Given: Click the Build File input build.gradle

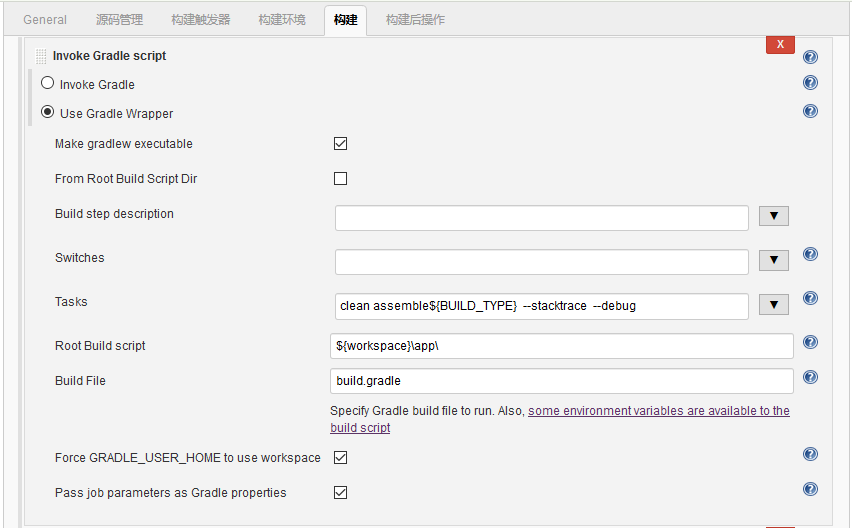Looking at the screenshot, I should (562, 381).
